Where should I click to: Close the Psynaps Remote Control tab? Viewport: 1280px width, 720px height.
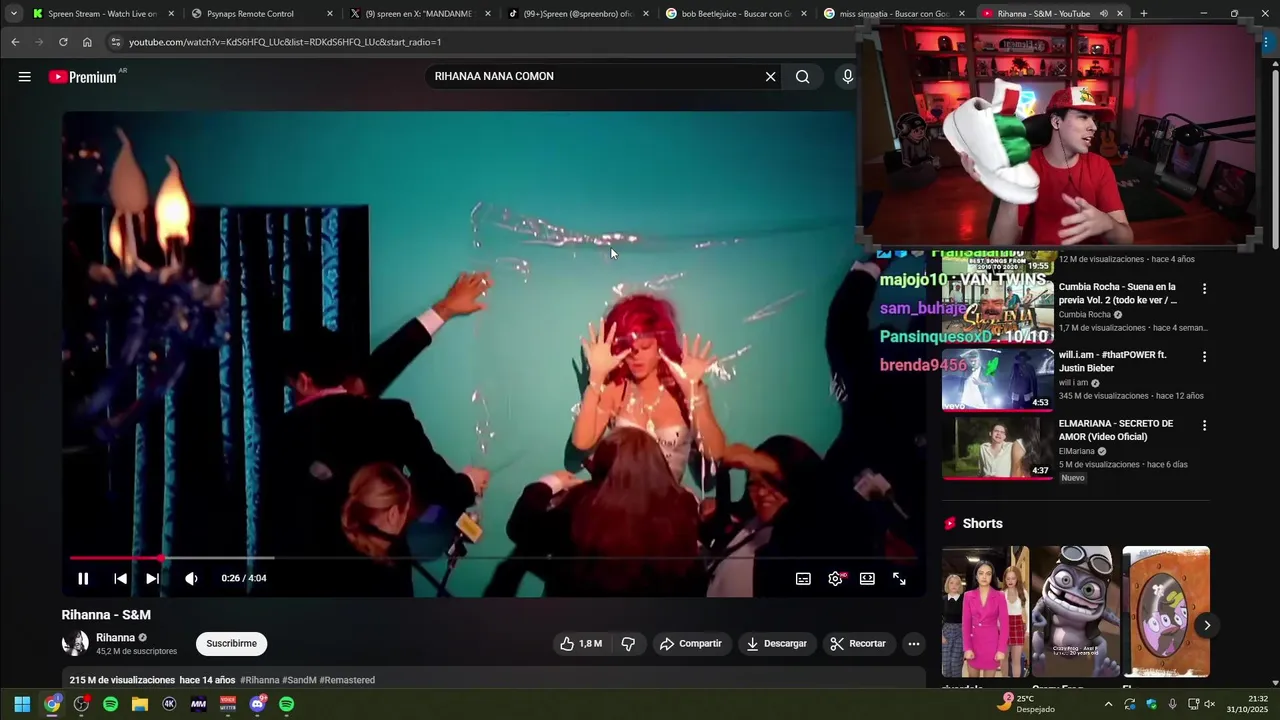(x=329, y=14)
